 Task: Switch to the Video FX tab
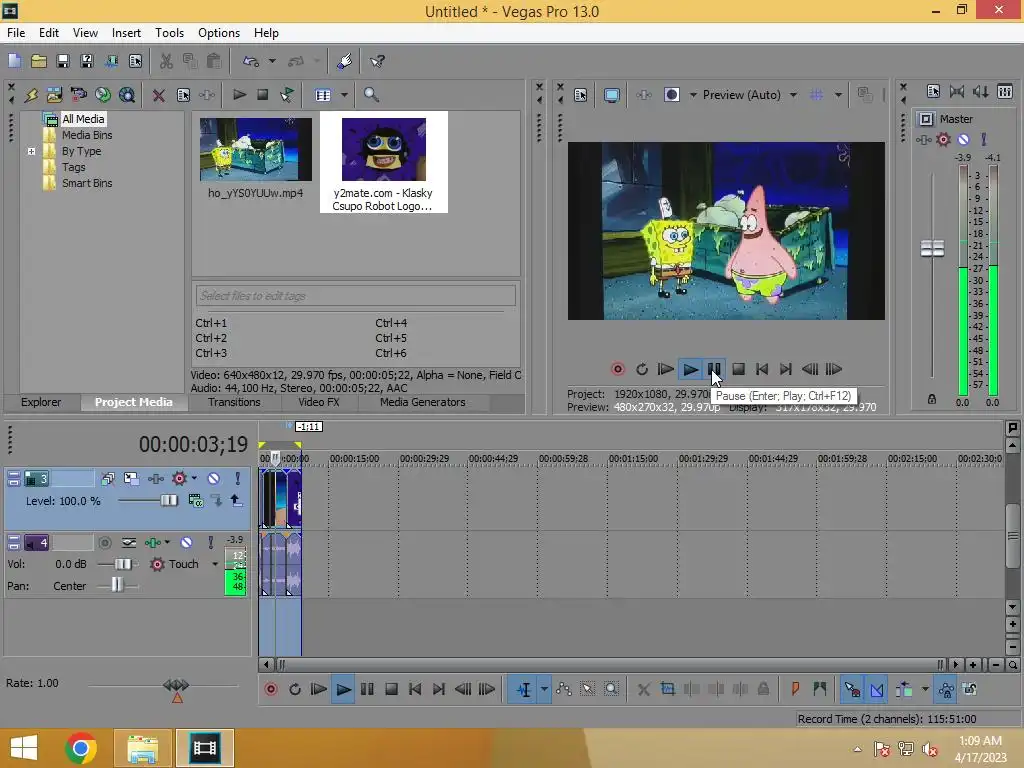coord(319,402)
